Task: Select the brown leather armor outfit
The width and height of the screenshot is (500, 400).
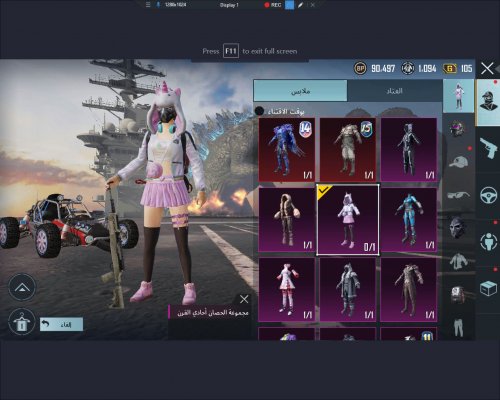Action: coord(409,290)
